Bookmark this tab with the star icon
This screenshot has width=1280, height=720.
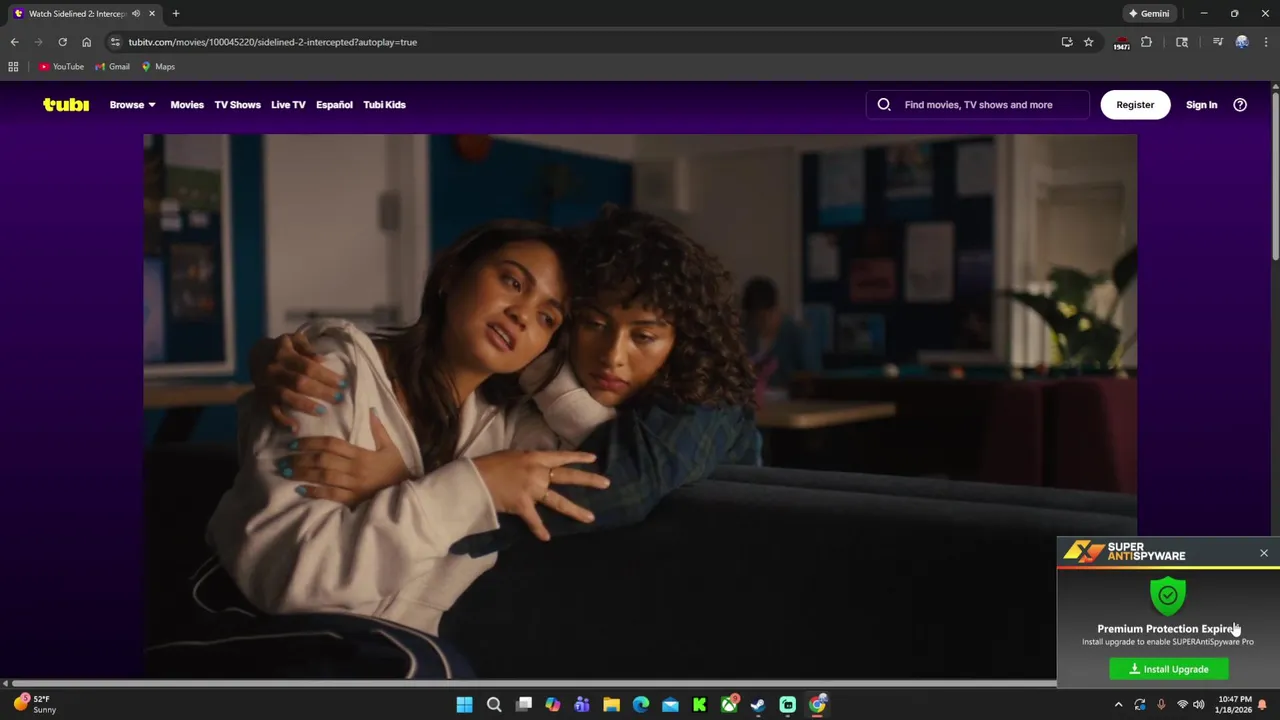pyautogui.click(x=1088, y=42)
